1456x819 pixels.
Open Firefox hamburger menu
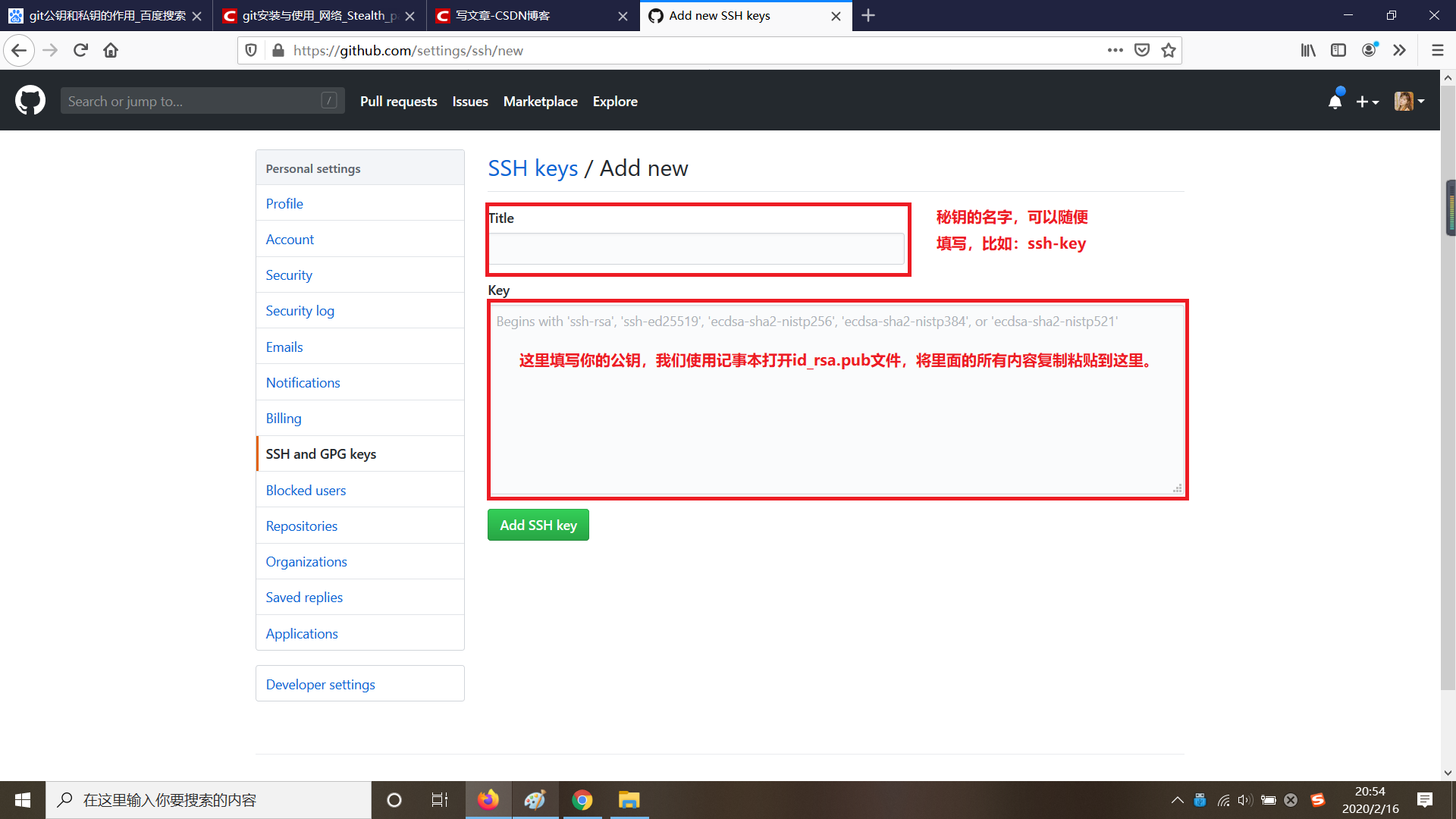(1437, 50)
